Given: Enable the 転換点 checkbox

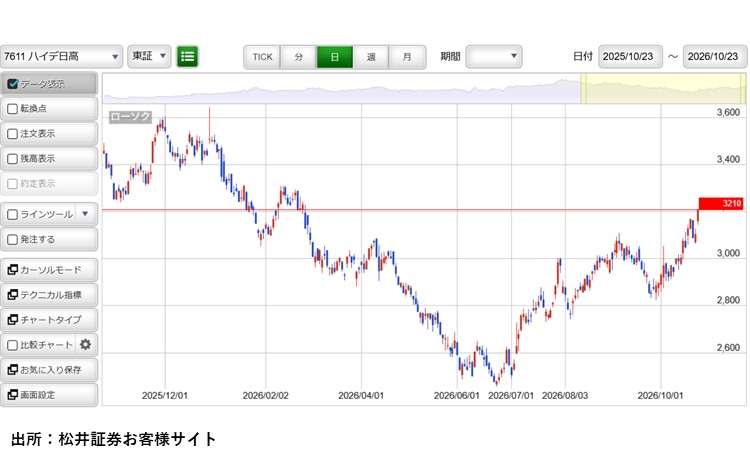Looking at the screenshot, I should 13,109.
